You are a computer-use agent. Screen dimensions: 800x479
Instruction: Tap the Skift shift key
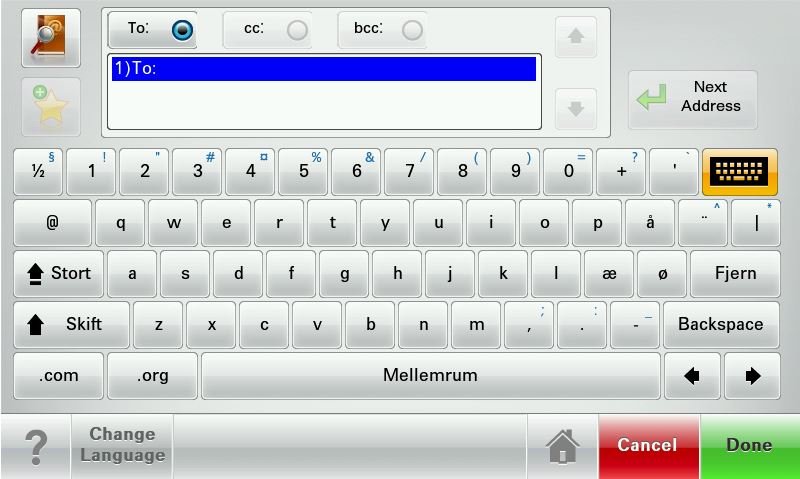pyautogui.click(x=71, y=324)
